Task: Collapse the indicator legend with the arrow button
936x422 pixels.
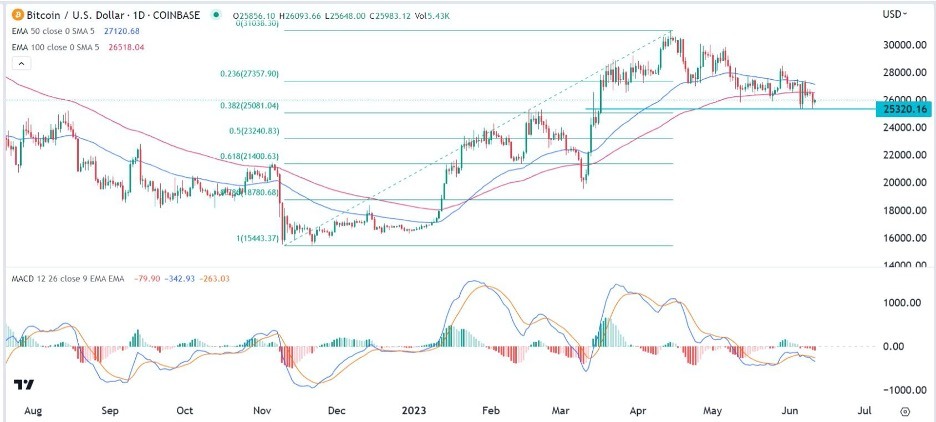Action: pos(21,64)
